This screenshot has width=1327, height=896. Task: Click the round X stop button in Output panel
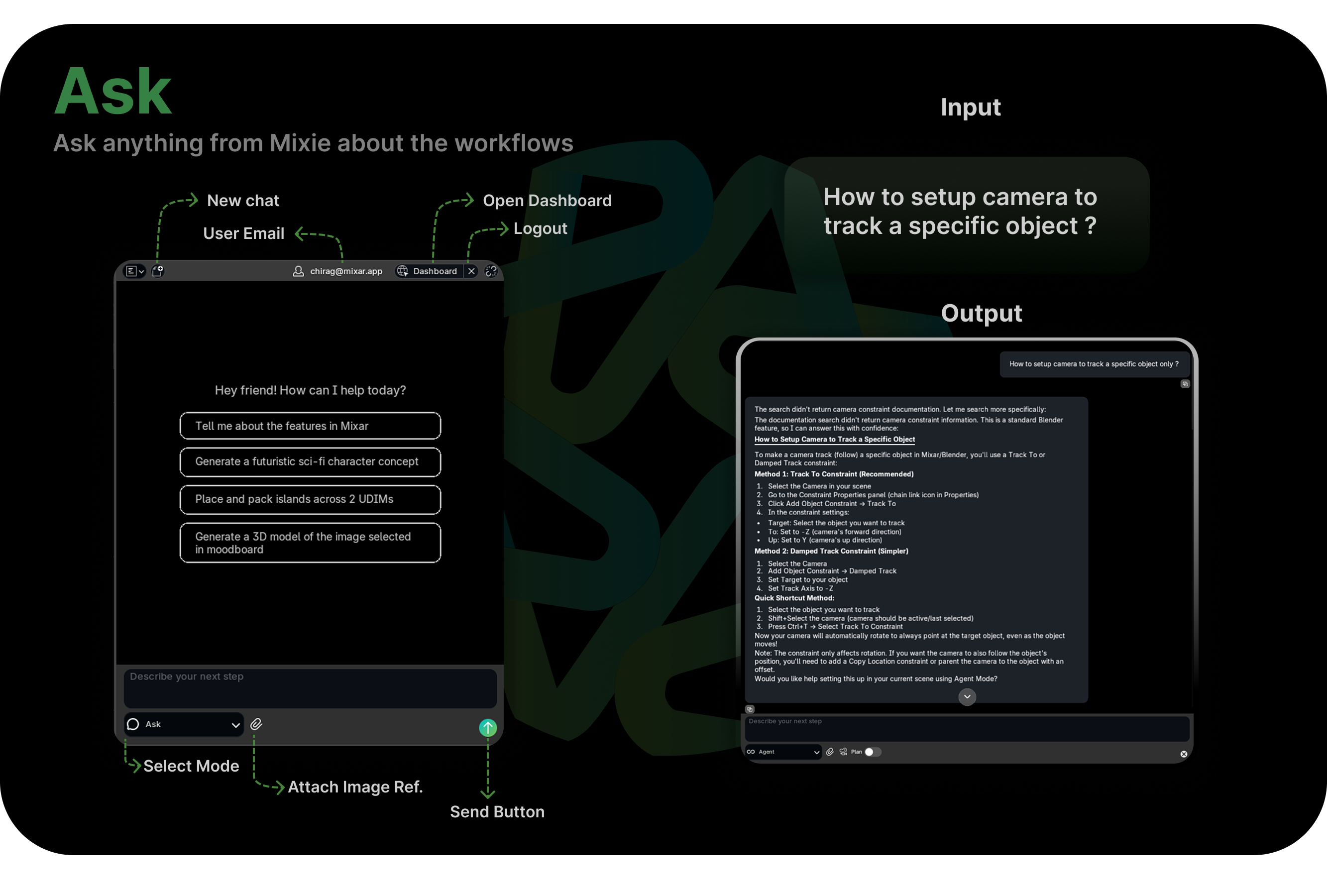tap(1184, 754)
